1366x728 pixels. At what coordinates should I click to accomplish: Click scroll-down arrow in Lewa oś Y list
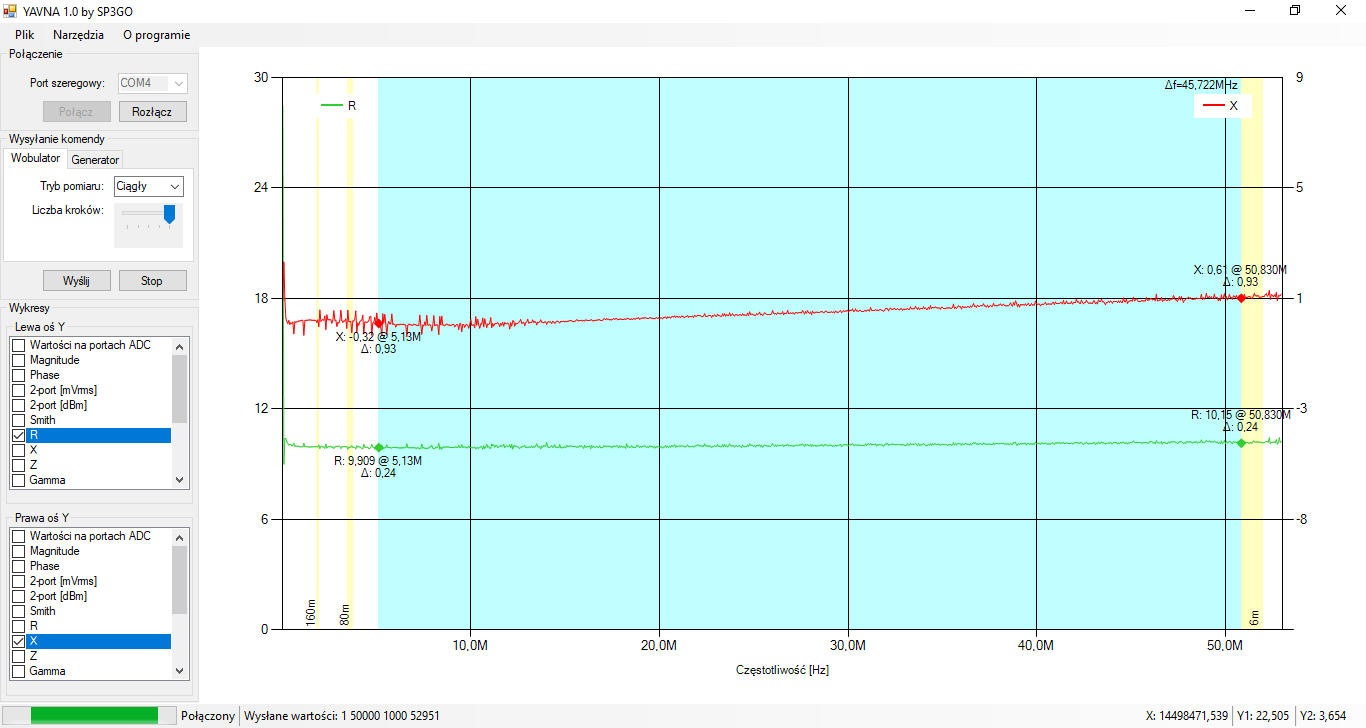[x=180, y=480]
